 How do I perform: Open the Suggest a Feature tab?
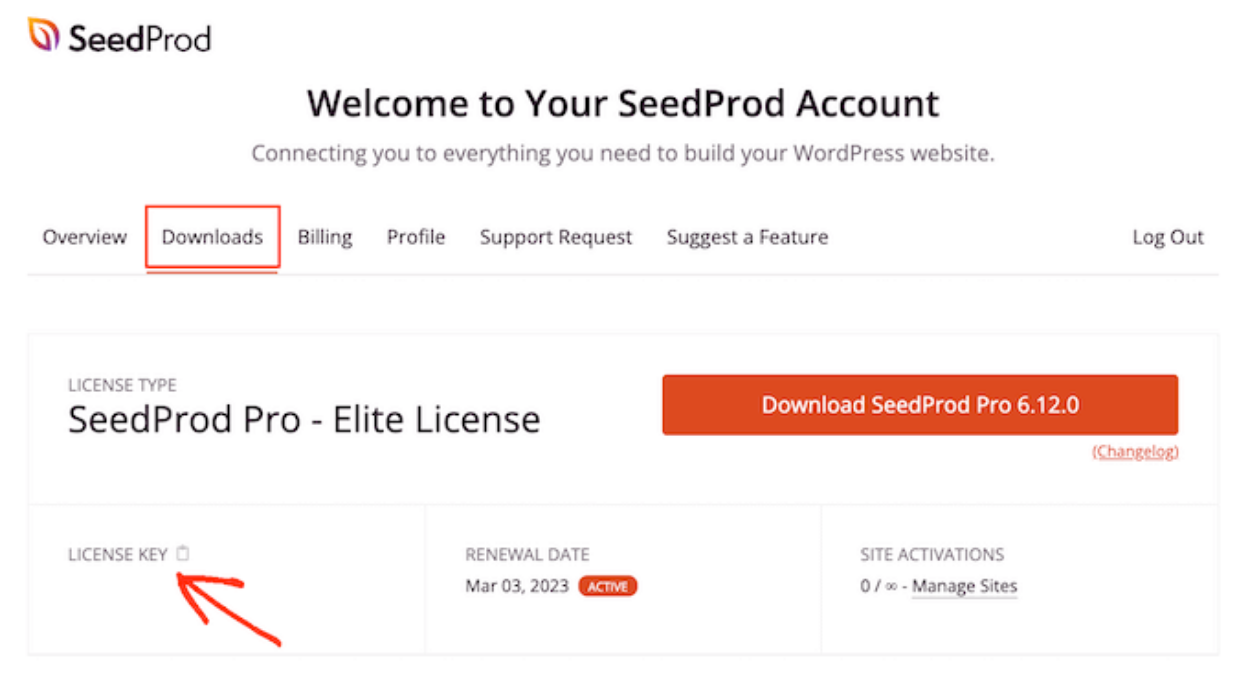coord(747,237)
